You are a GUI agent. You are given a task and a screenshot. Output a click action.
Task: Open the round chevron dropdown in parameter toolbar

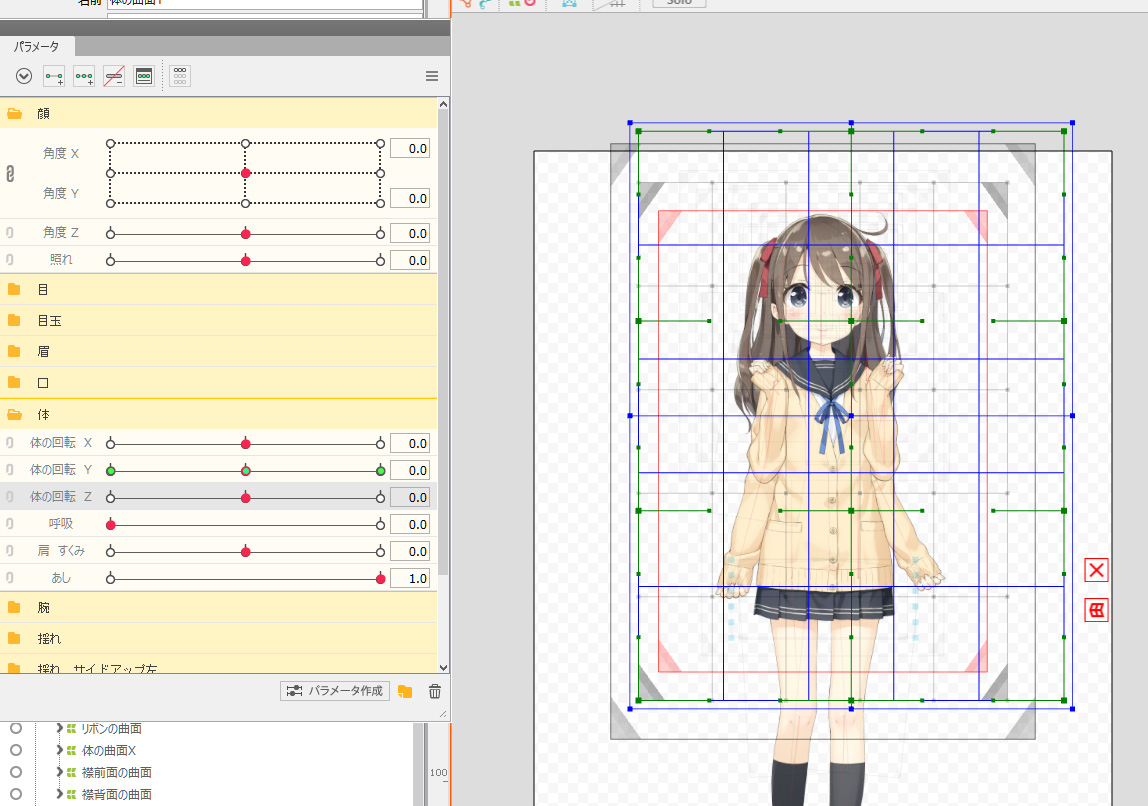coord(24,76)
